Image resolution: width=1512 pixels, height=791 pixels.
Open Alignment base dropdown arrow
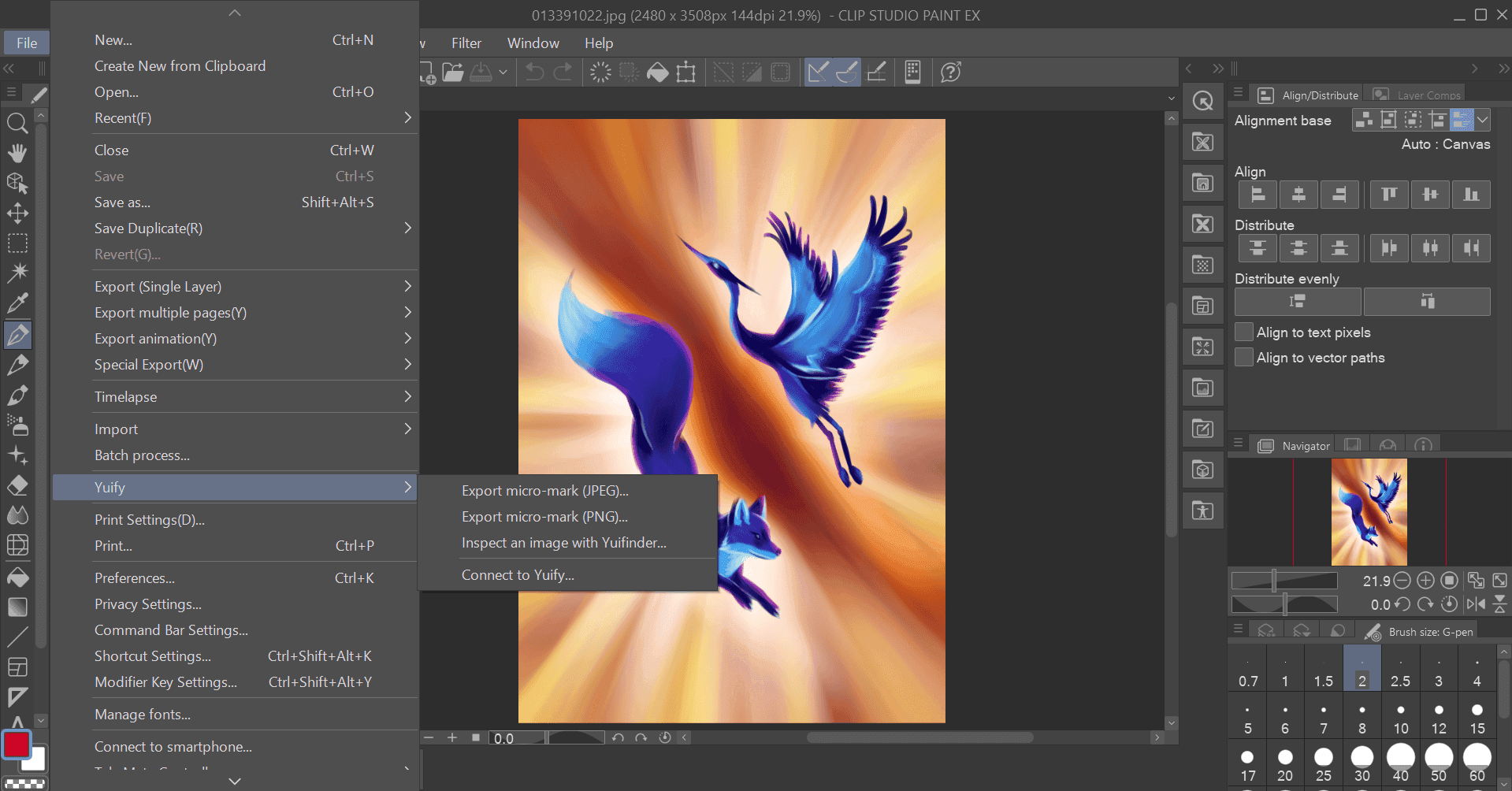point(1483,120)
